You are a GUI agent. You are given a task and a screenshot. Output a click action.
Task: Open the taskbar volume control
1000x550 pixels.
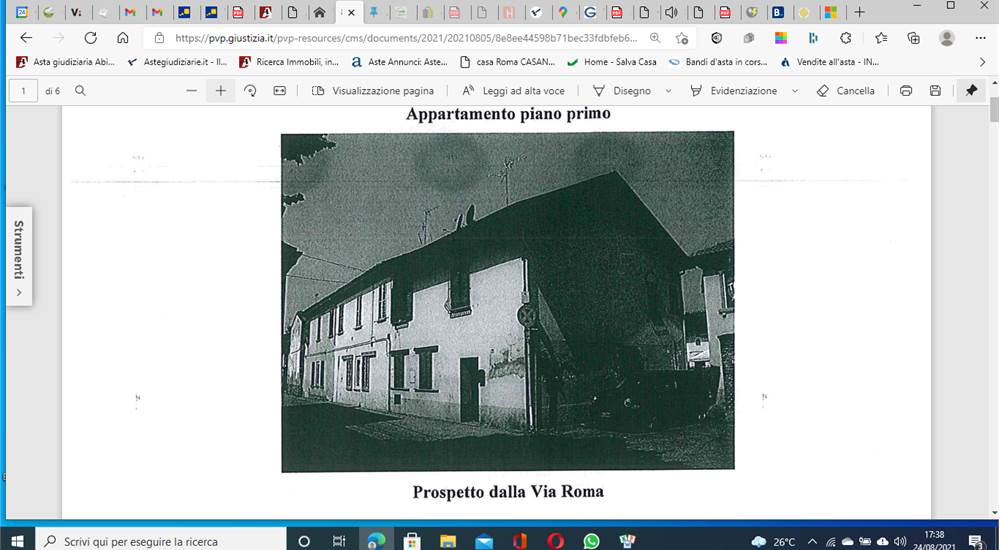(x=900, y=542)
